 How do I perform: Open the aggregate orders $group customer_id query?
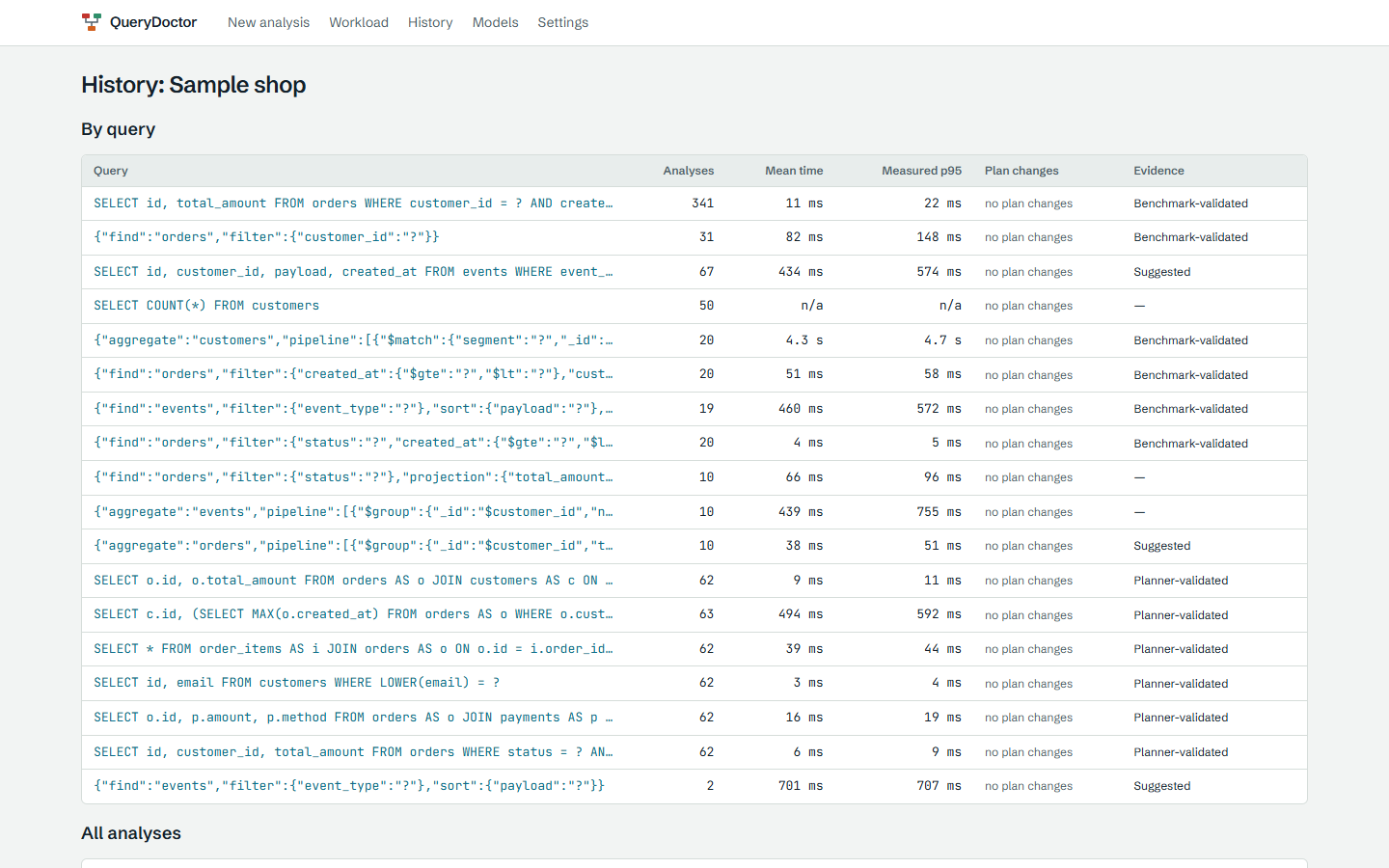[353, 546]
